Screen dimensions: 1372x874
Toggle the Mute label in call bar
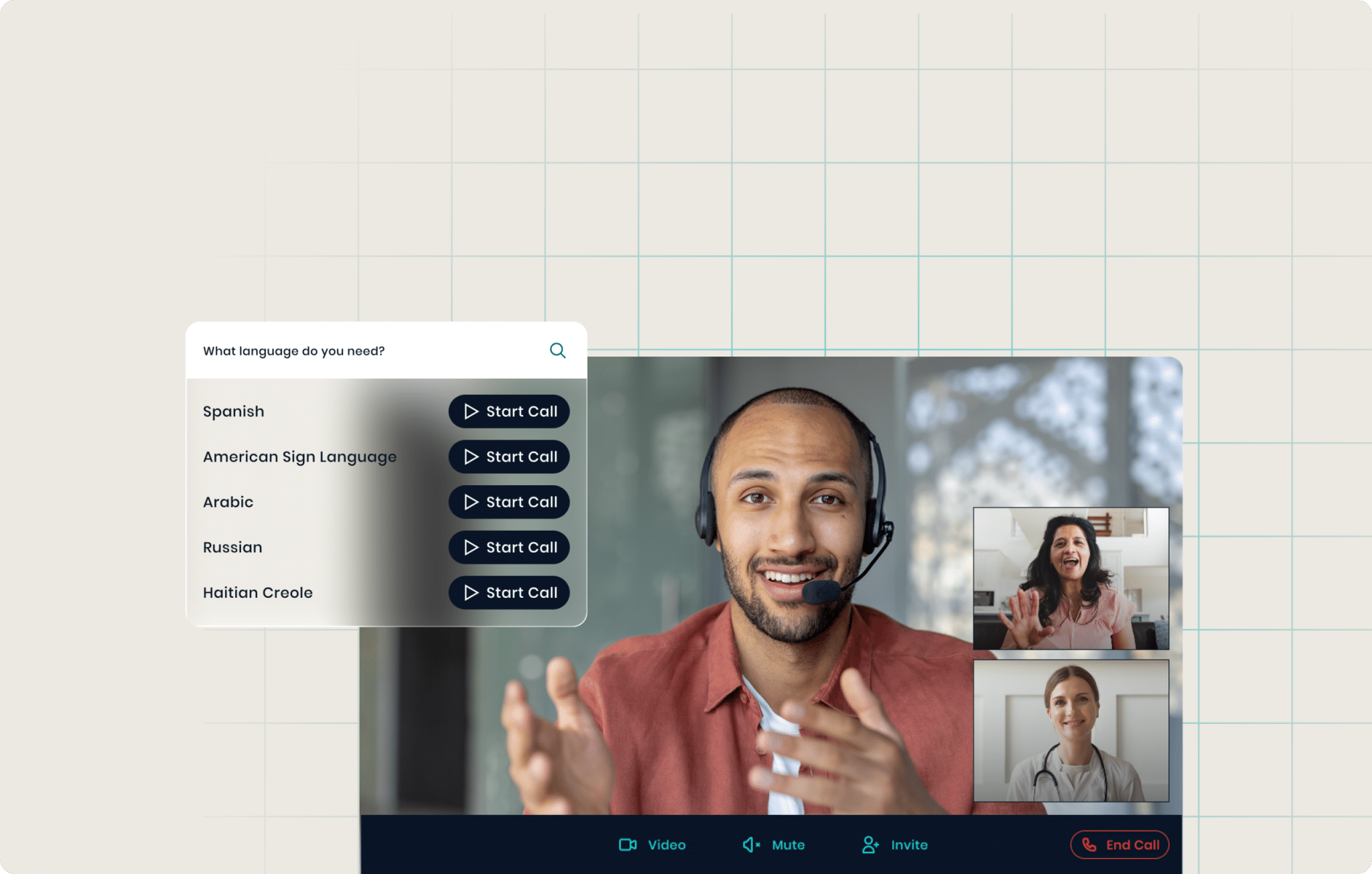(788, 845)
